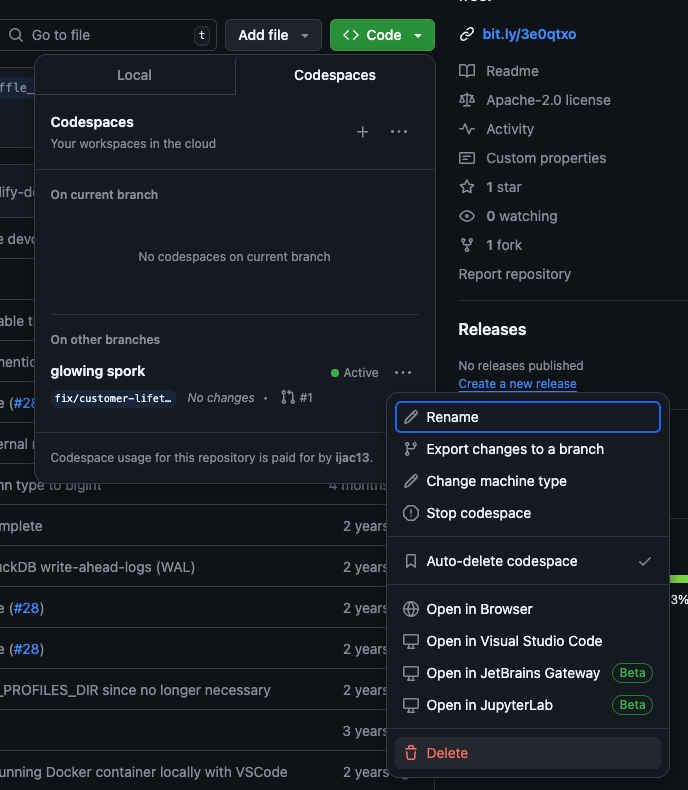Click the plus icon to create codespace

click(363, 132)
